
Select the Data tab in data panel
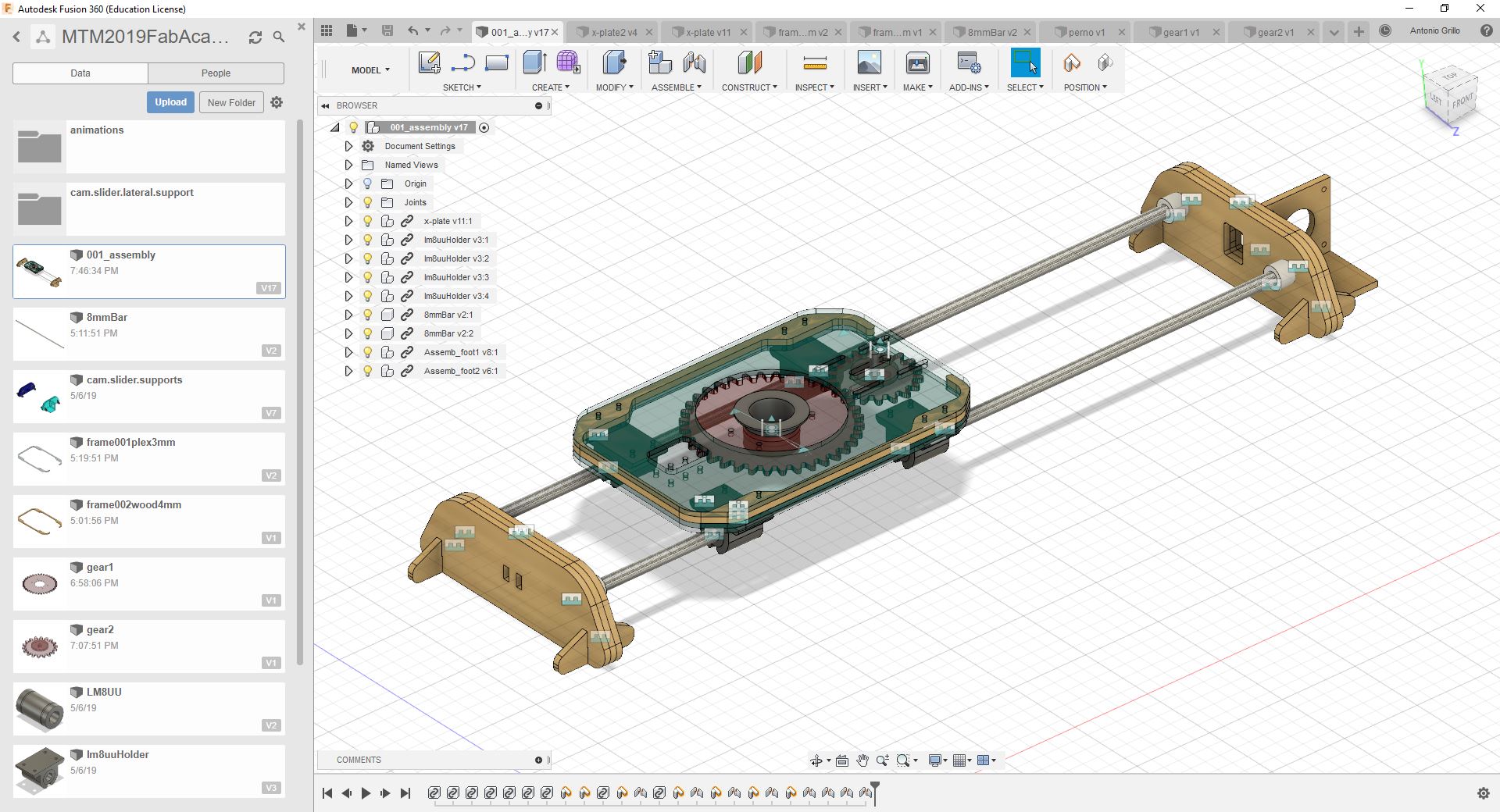(x=80, y=73)
